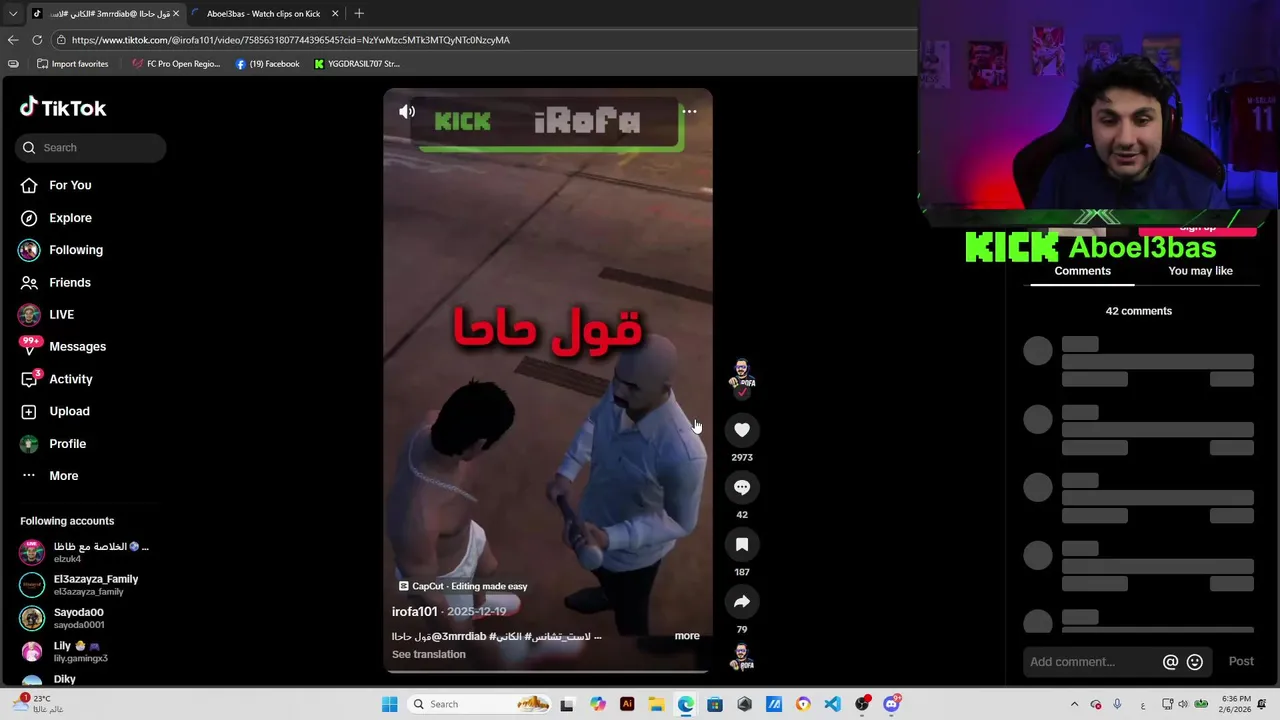Expand the browser tab search dropdown
The height and width of the screenshot is (720, 1280).
(x=13, y=14)
